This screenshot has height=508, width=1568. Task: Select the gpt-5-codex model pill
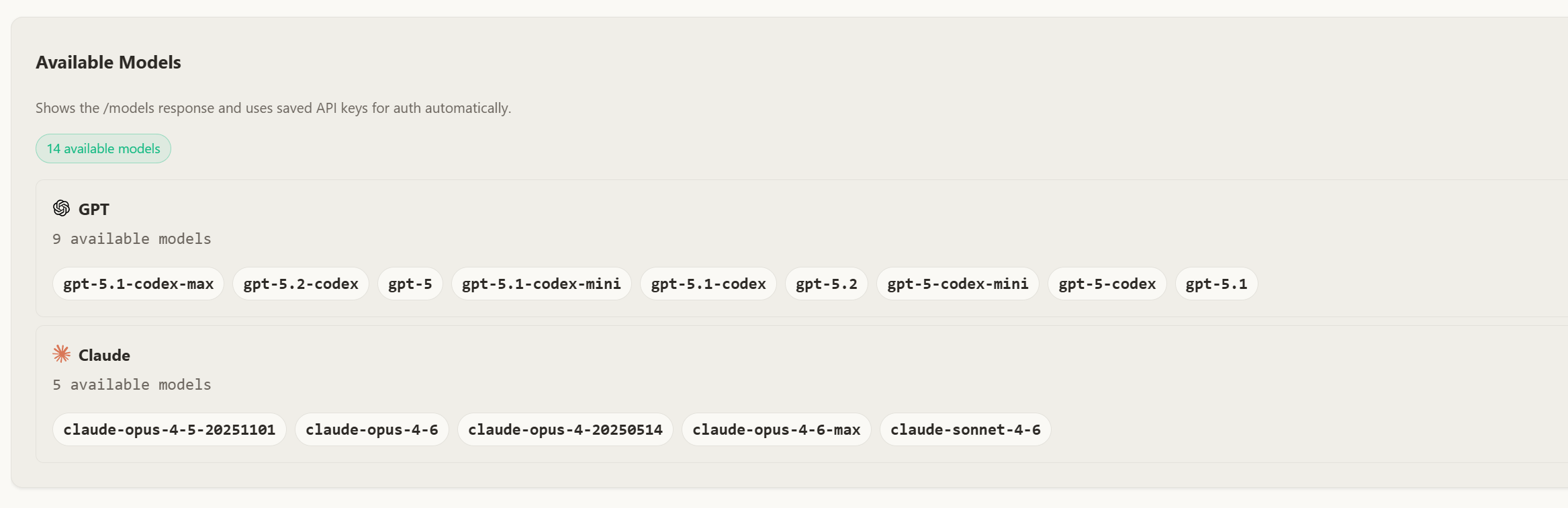click(1106, 284)
